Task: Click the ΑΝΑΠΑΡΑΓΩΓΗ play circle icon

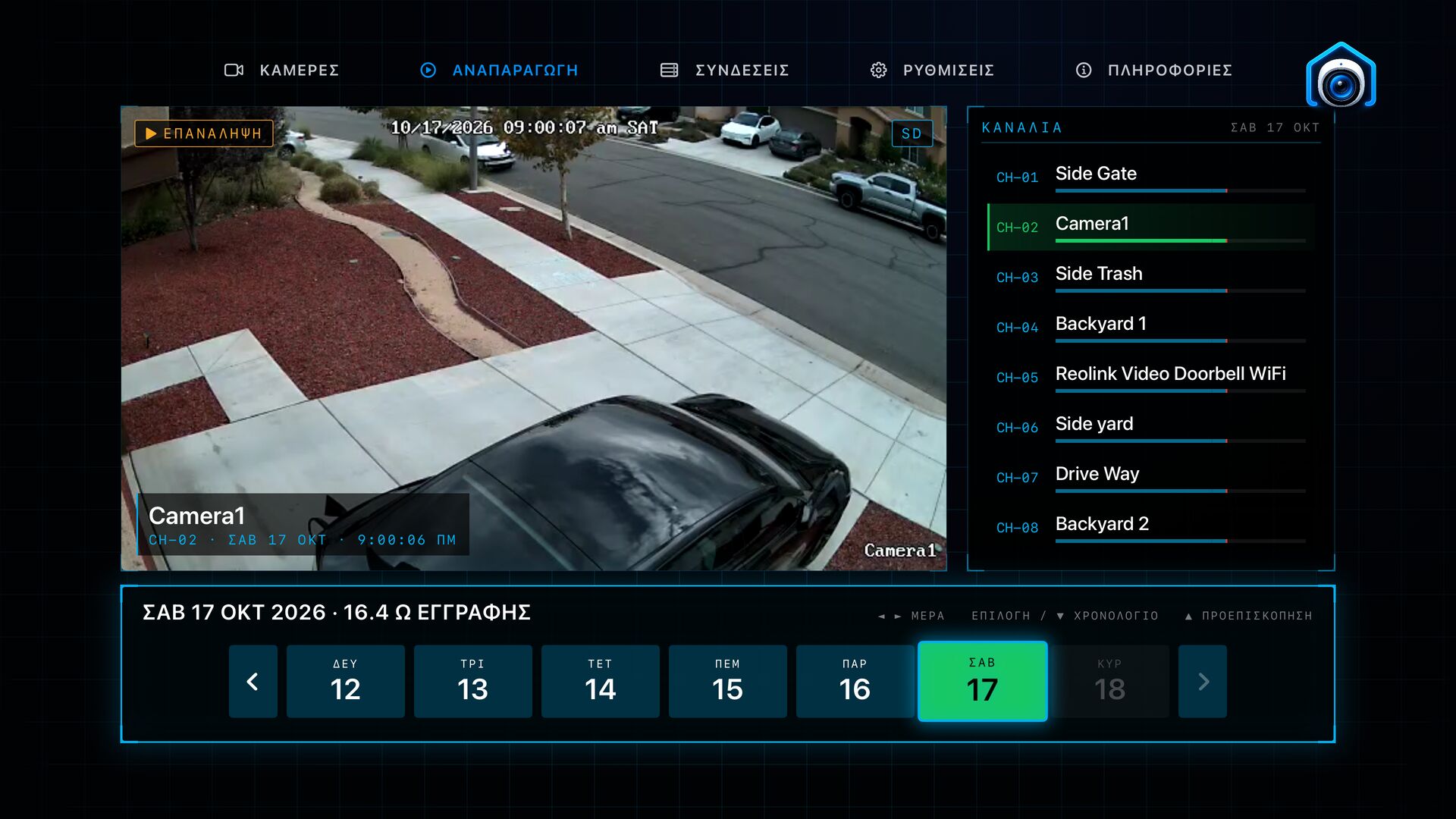Action: click(428, 70)
